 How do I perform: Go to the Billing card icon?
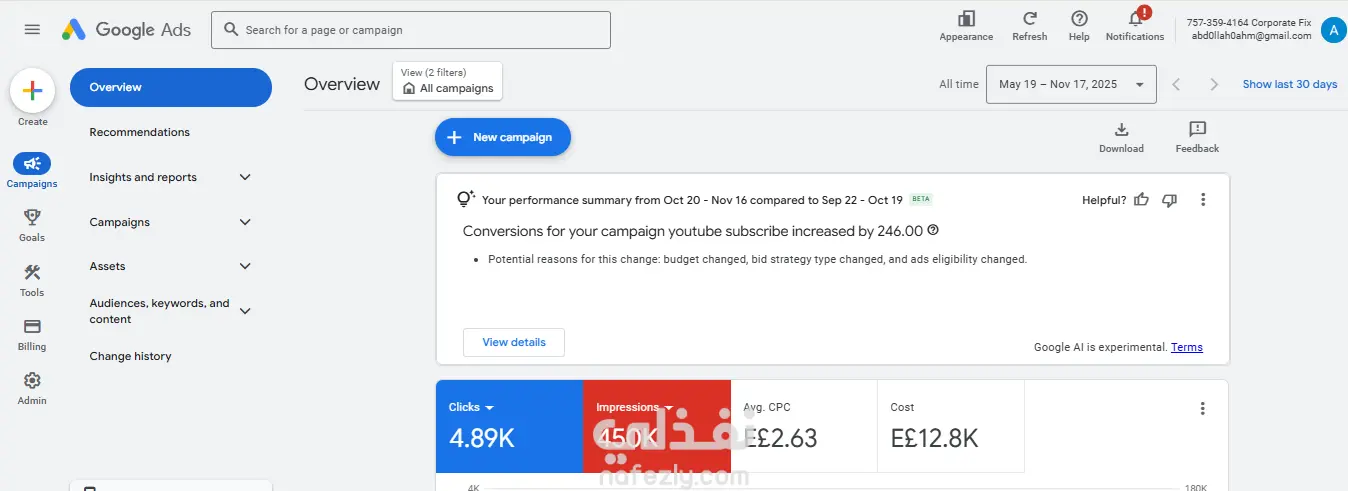tap(32, 327)
